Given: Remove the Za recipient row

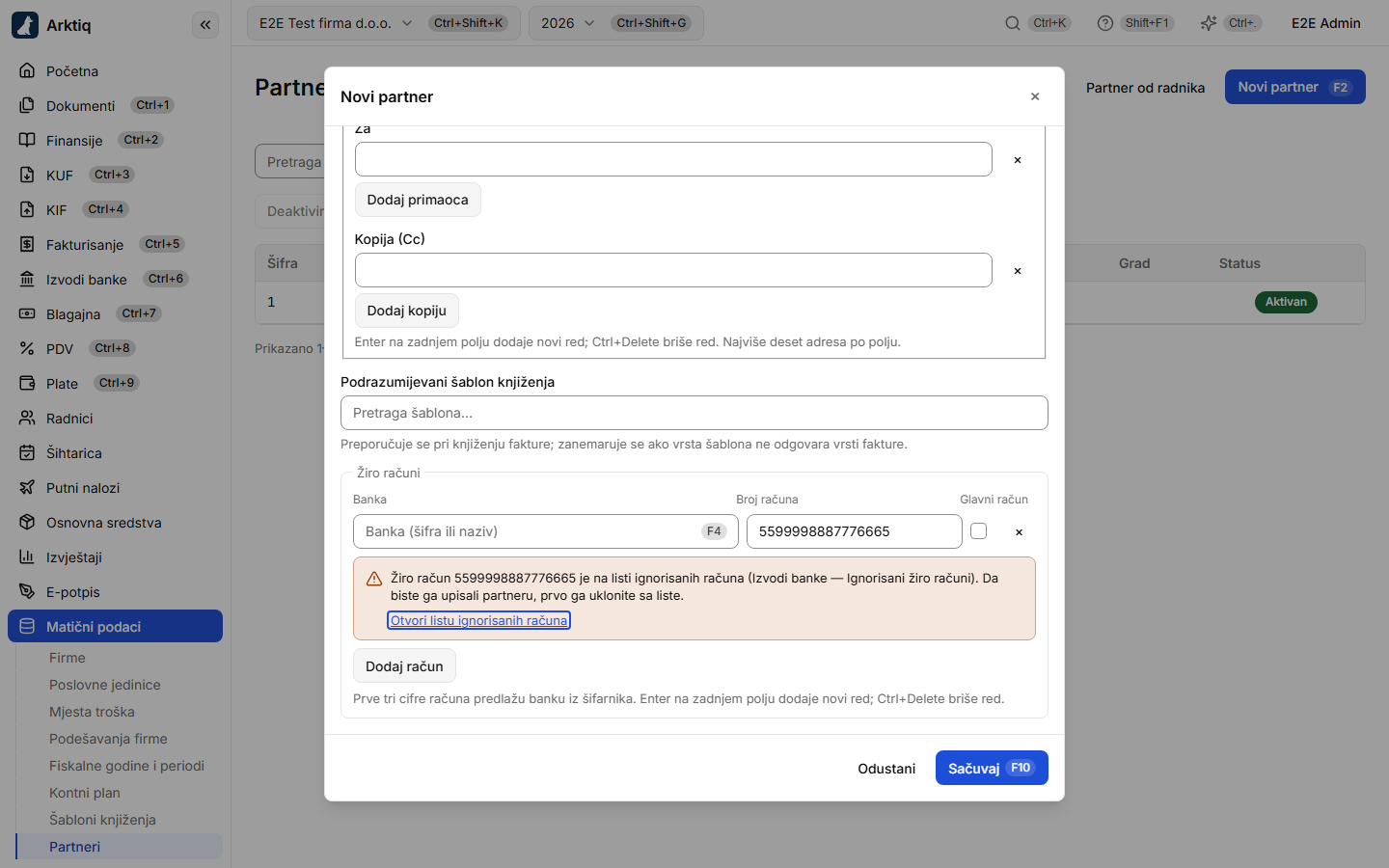Looking at the screenshot, I should click(1018, 160).
